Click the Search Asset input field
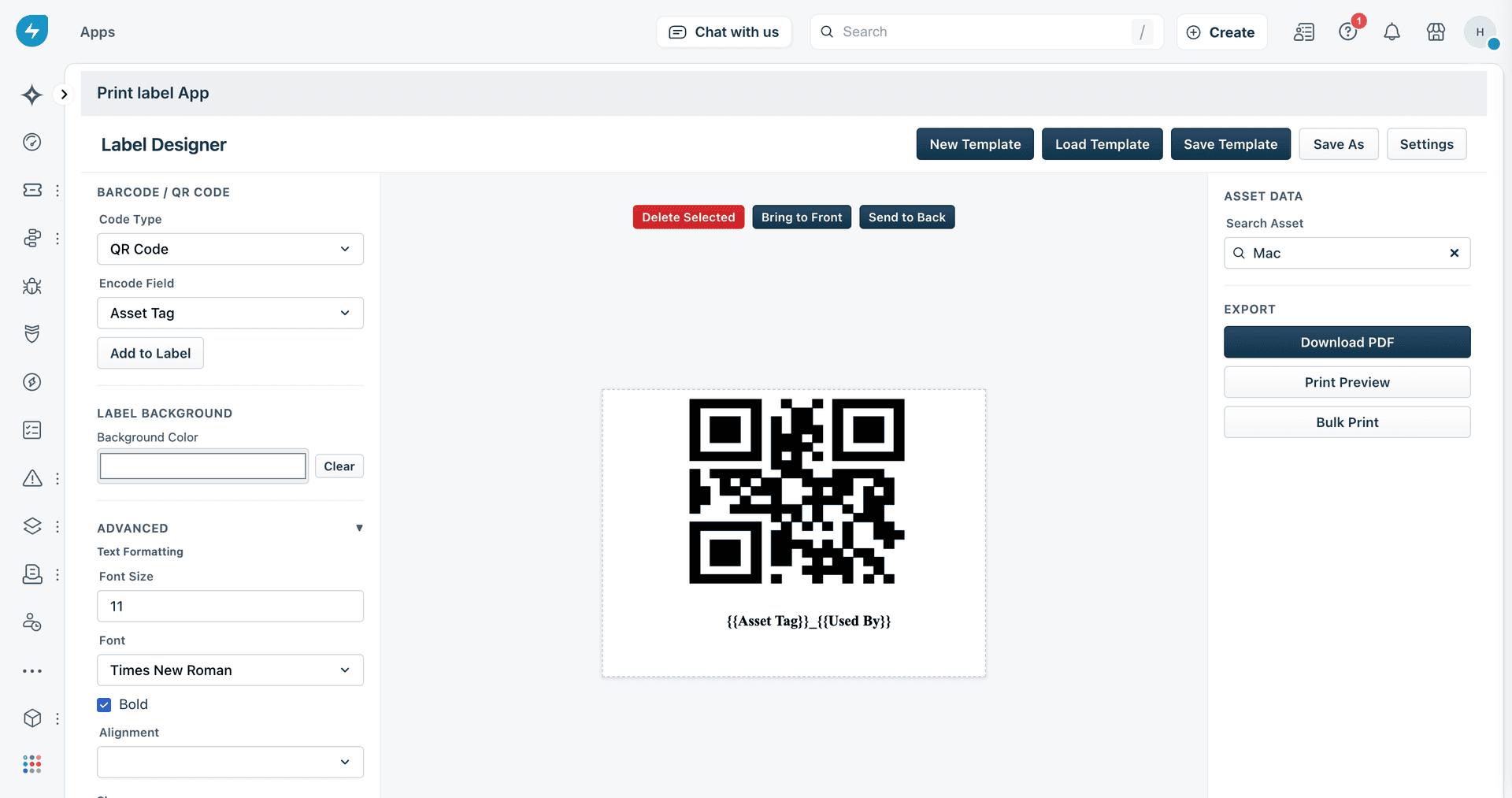This screenshot has width=1512, height=798. click(x=1347, y=253)
